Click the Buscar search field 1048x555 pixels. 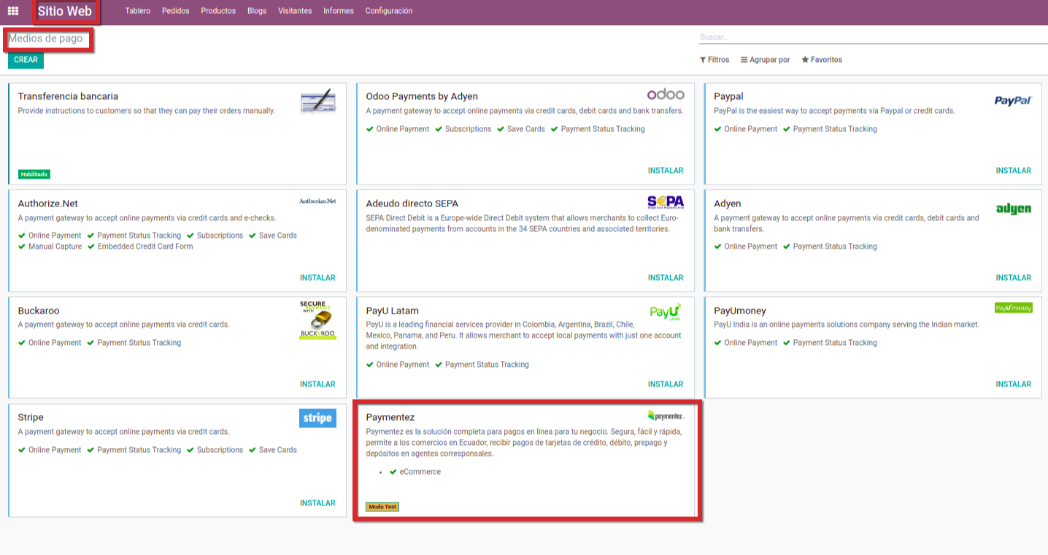pos(870,37)
